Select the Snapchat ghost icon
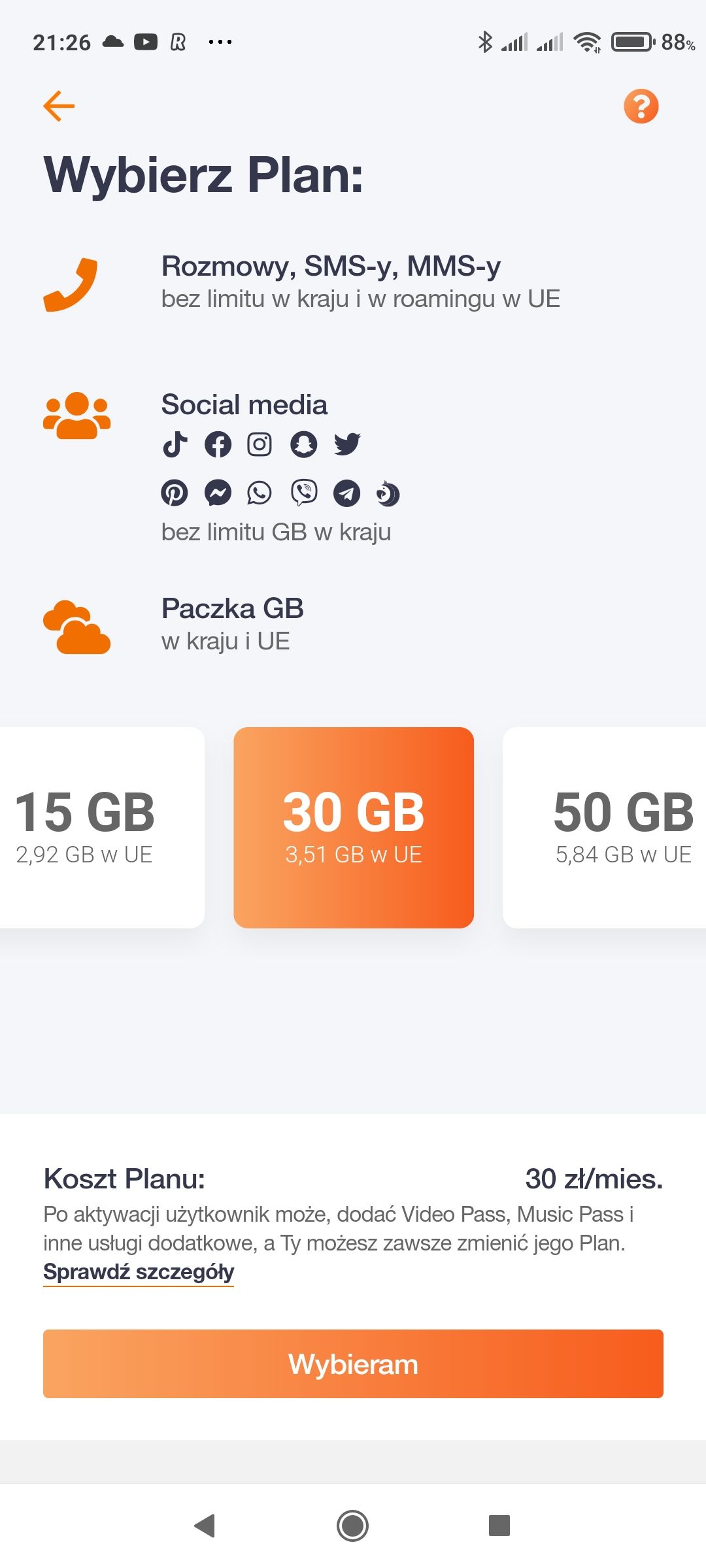The width and height of the screenshot is (706, 1568). (x=305, y=444)
